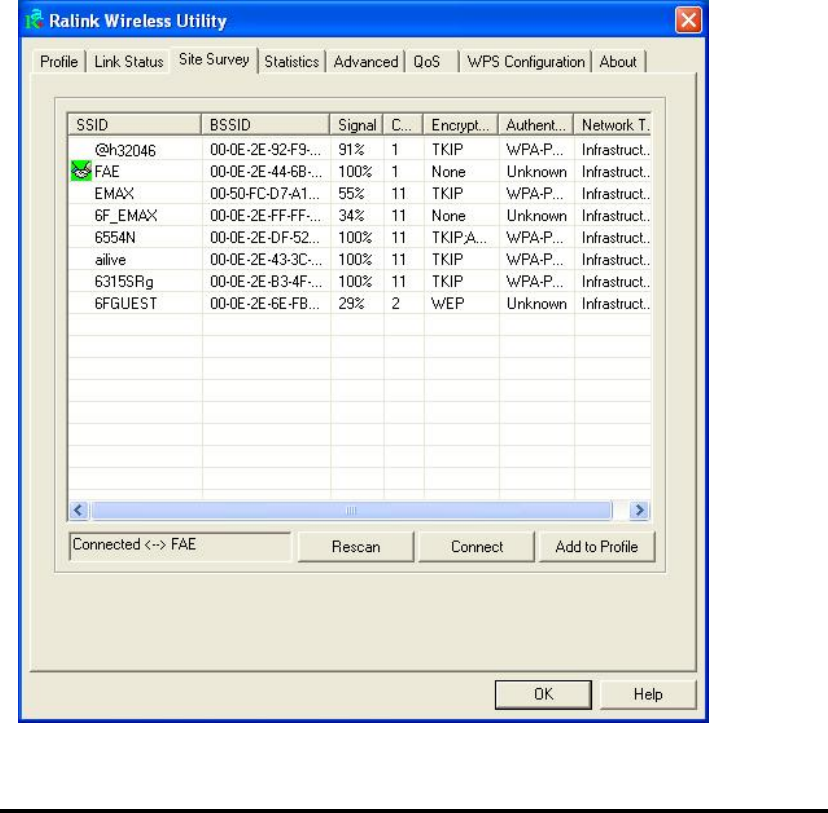Image resolution: width=828 pixels, height=813 pixels.
Task: Switch to the Profile tab
Action: point(59,62)
